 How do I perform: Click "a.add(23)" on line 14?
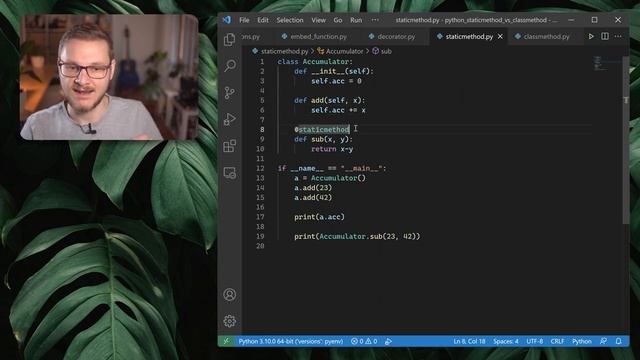(x=313, y=188)
